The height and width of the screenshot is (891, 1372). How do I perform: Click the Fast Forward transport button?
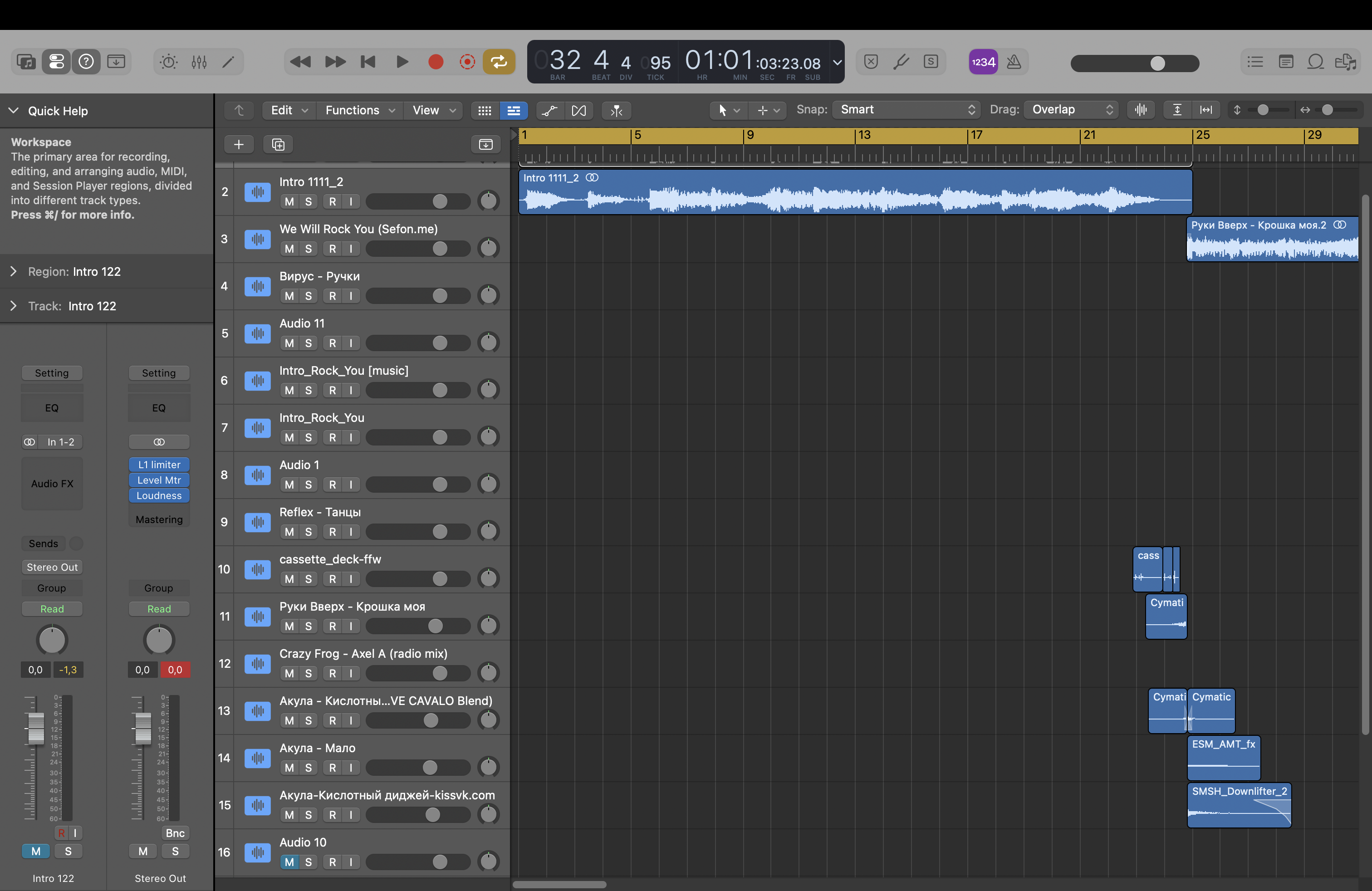(335, 62)
